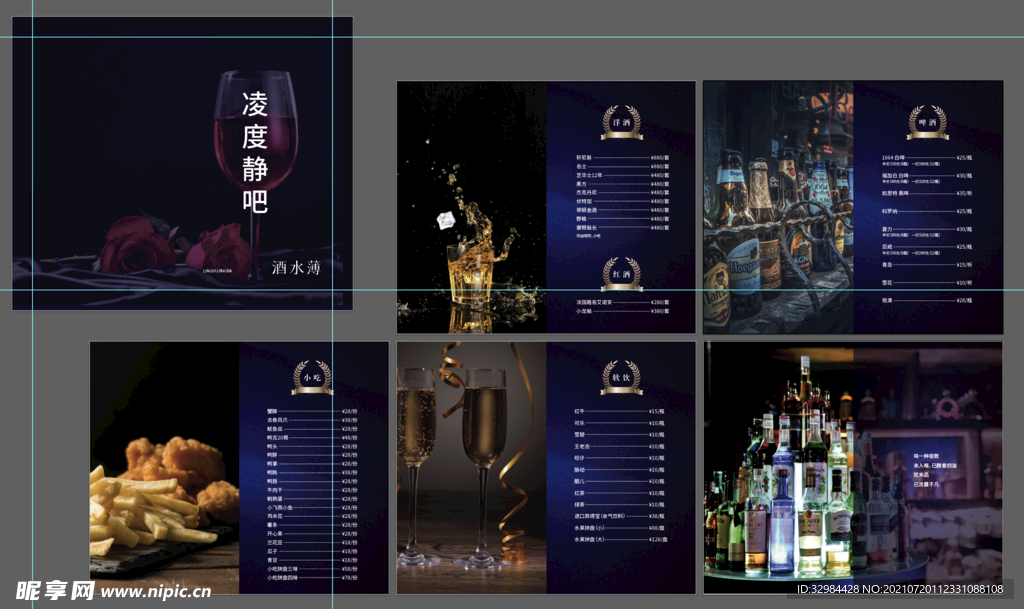Screen dimensions: 1024x609
Task: Click the beer bottles photo
Action: 777,207
